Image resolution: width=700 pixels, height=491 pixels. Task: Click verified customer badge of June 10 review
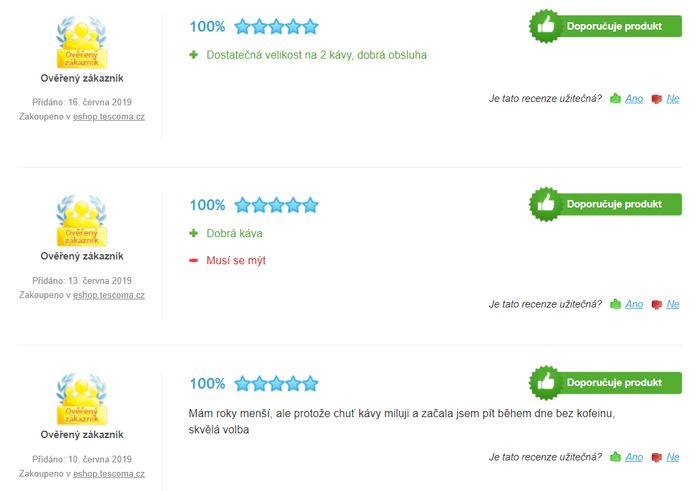pos(82,399)
